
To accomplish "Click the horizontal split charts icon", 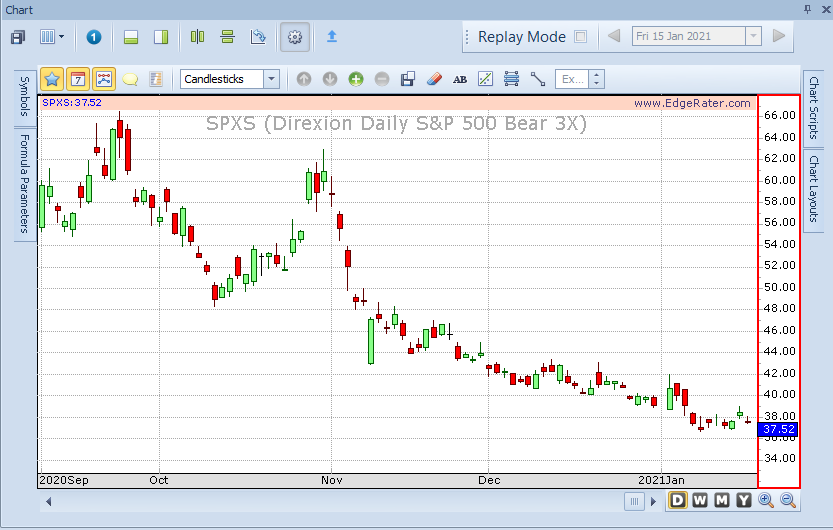I will 227,37.
